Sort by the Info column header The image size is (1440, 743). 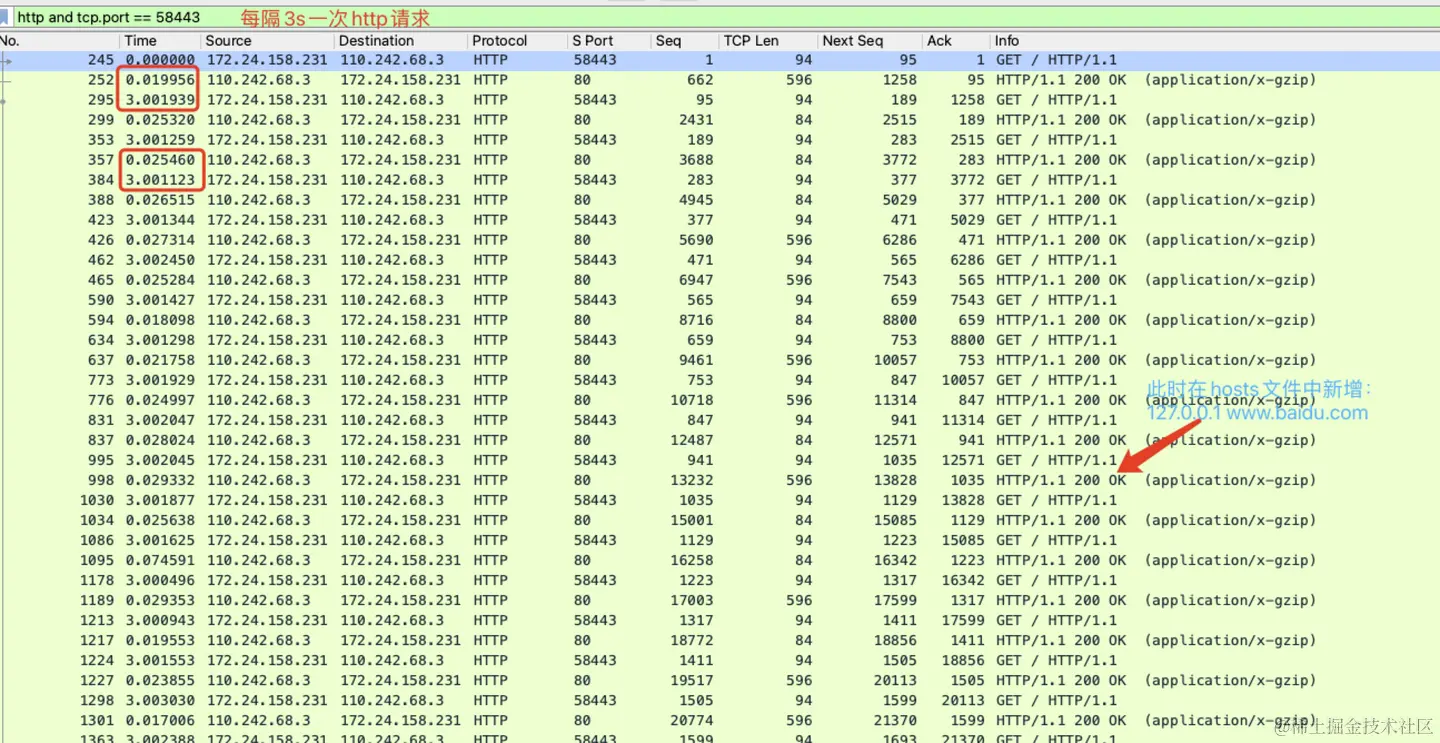1214,41
